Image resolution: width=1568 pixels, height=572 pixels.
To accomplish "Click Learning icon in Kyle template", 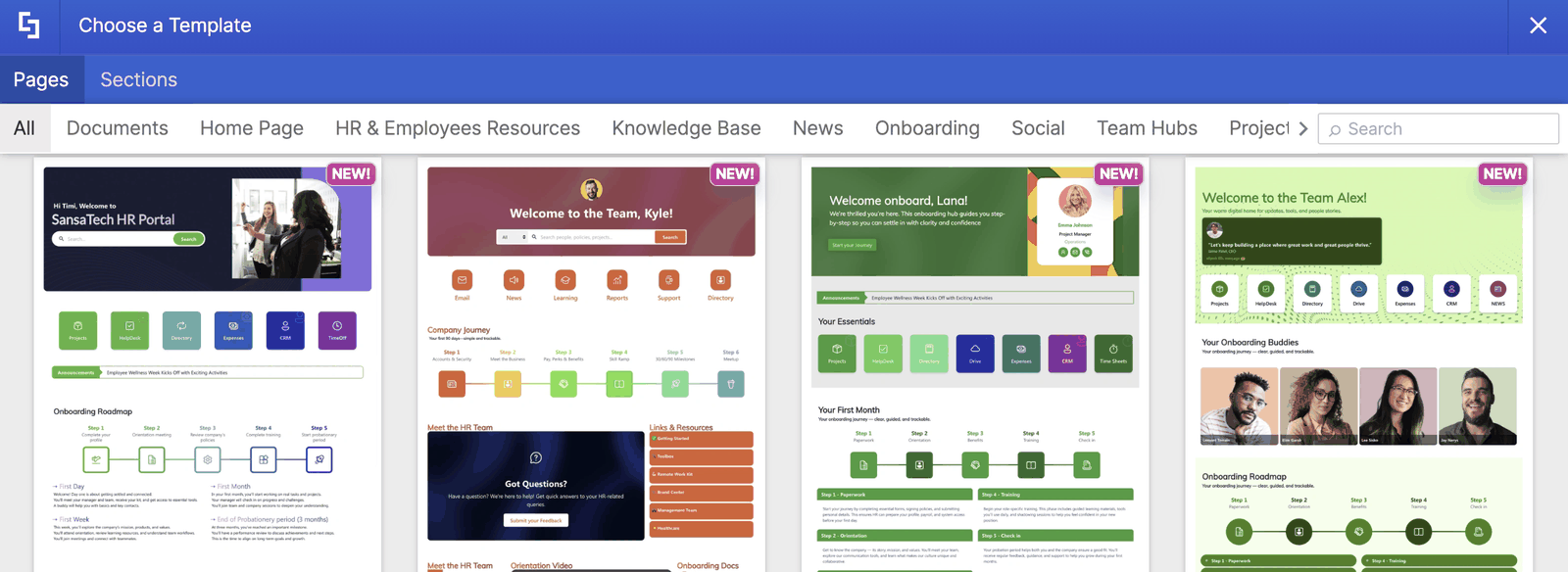I will (565, 280).
